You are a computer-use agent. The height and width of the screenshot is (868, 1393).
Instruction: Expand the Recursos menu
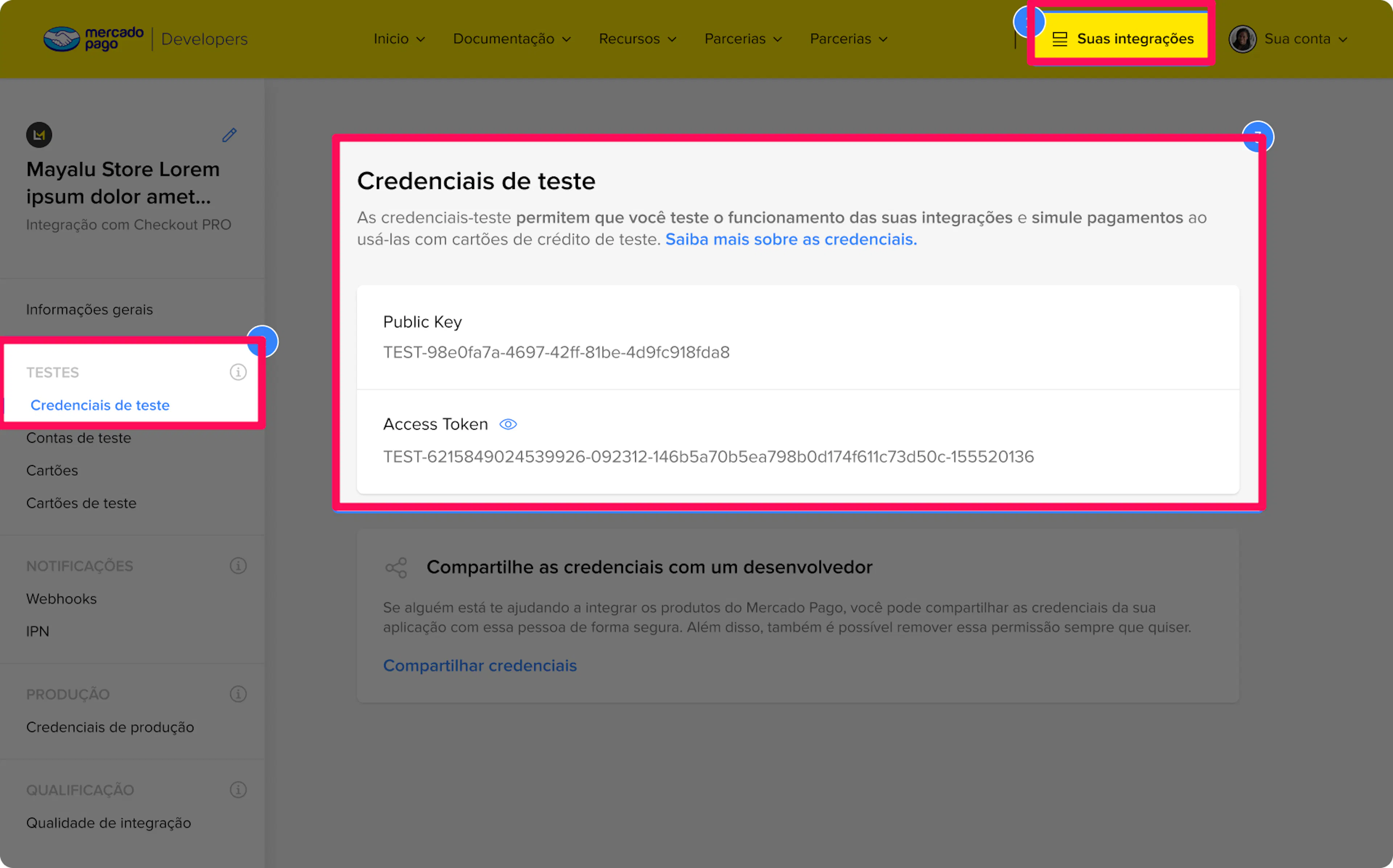(x=637, y=38)
